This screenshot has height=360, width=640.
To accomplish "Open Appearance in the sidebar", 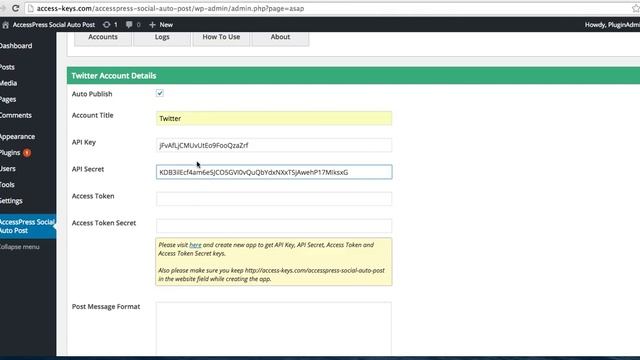I will pyautogui.click(x=17, y=137).
